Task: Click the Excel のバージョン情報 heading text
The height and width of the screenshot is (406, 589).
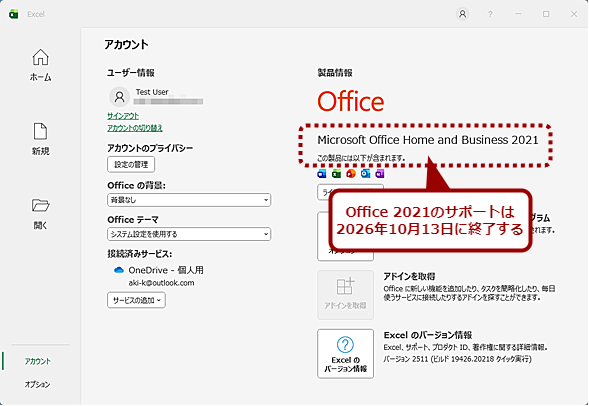Action: 428,335
